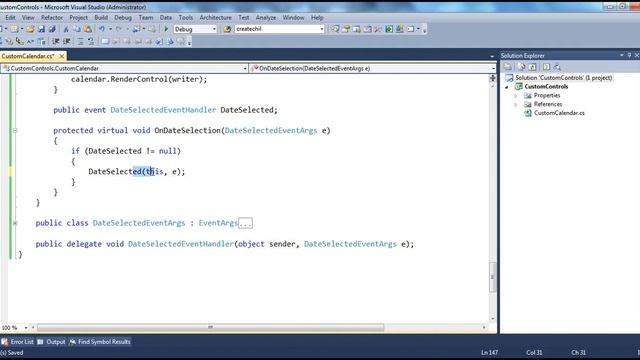Increase line indent using toolbar icon
The width and height of the screenshot is (640, 360).
coord(67,41)
